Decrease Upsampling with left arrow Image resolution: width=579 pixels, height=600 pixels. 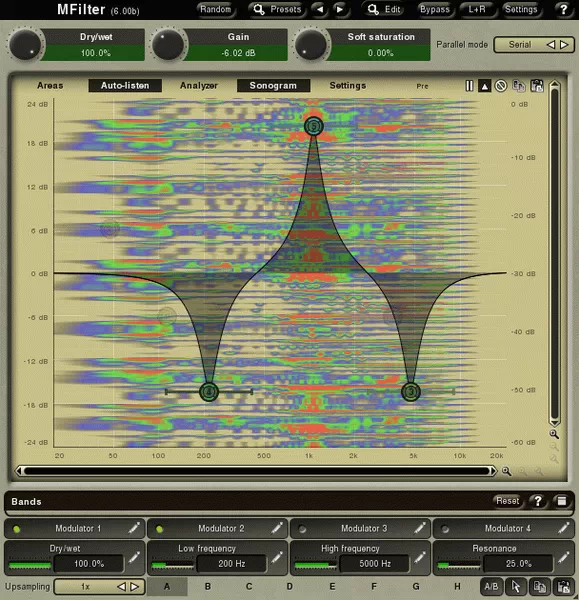(121, 587)
